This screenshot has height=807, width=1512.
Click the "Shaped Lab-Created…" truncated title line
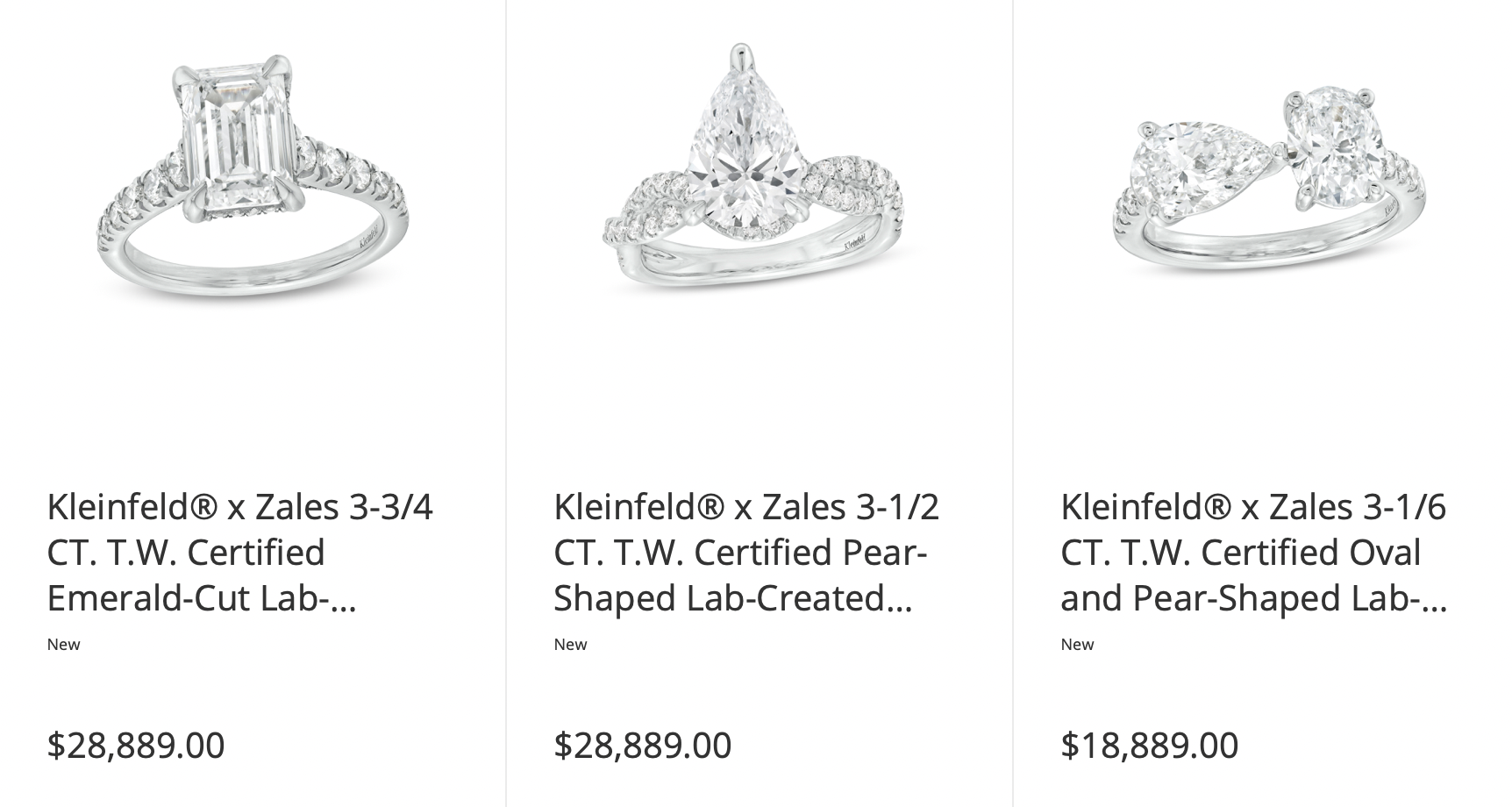733,598
